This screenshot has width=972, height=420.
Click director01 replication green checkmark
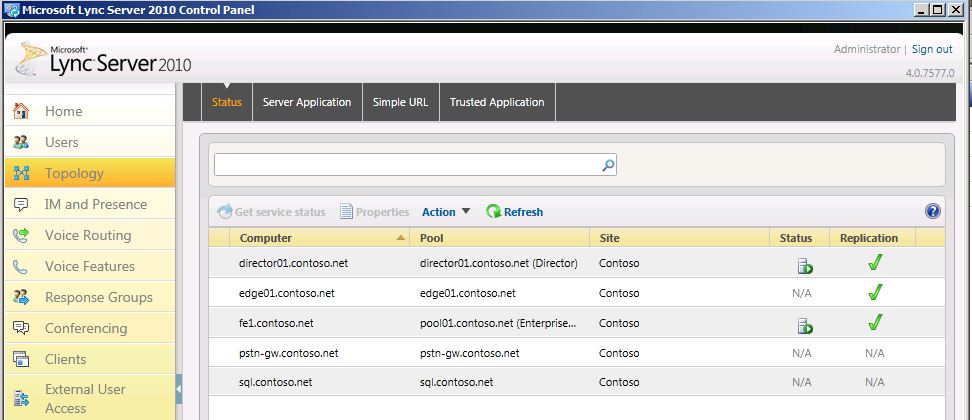[x=875, y=263]
